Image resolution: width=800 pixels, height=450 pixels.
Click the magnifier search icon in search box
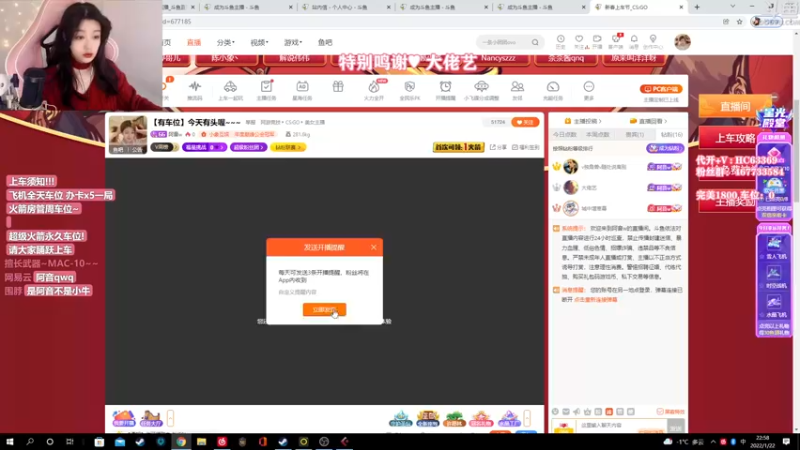point(535,42)
